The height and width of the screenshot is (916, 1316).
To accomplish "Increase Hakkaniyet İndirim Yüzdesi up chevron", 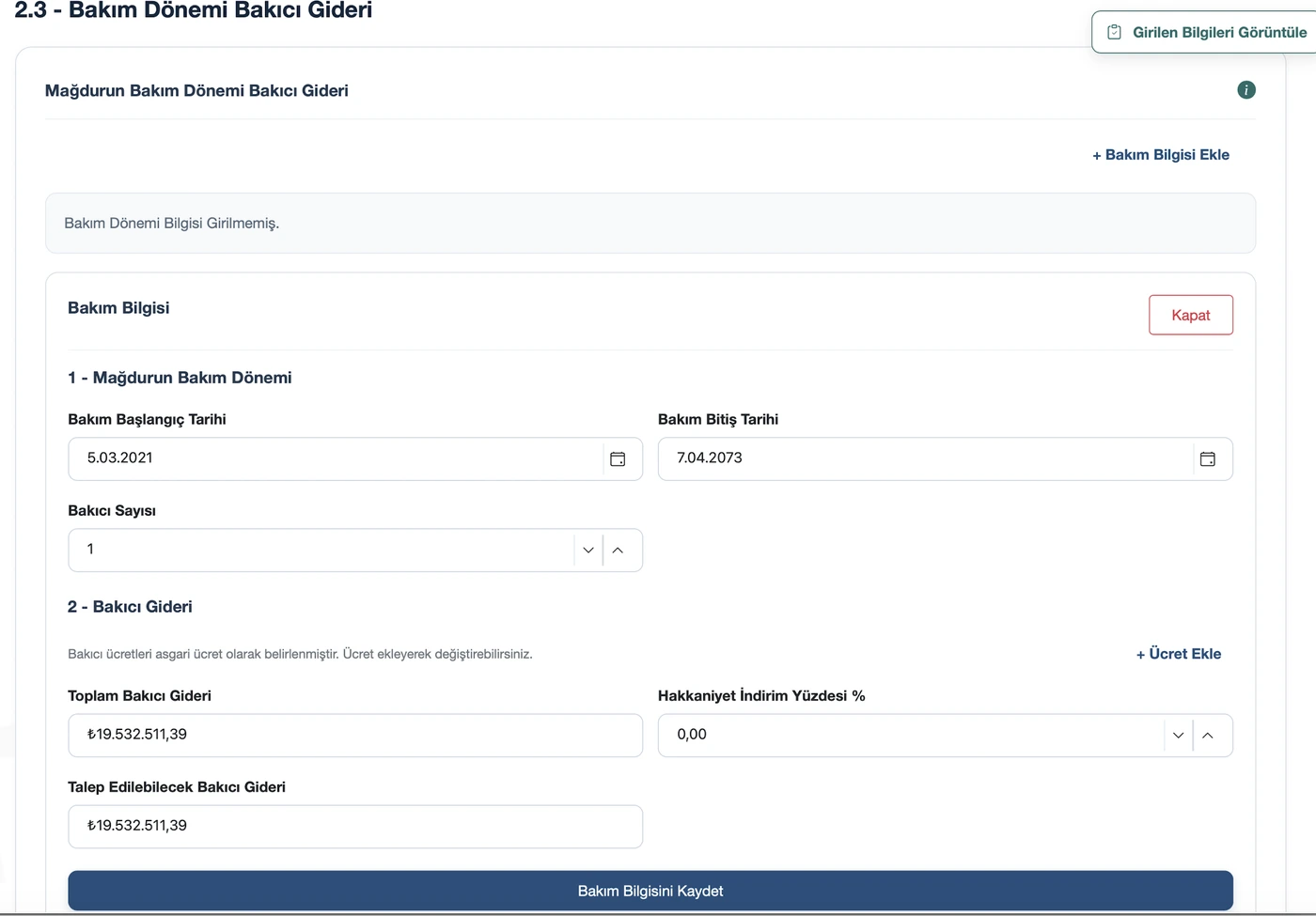I will (1208, 736).
